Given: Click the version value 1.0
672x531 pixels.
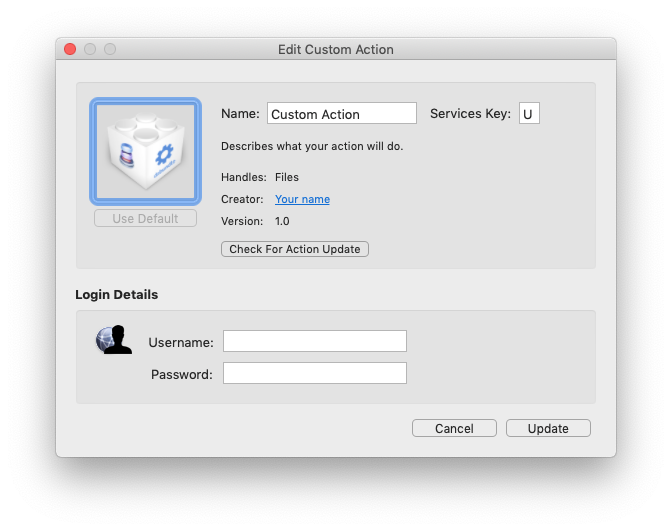Looking at the screenshot, I should 282,221.
